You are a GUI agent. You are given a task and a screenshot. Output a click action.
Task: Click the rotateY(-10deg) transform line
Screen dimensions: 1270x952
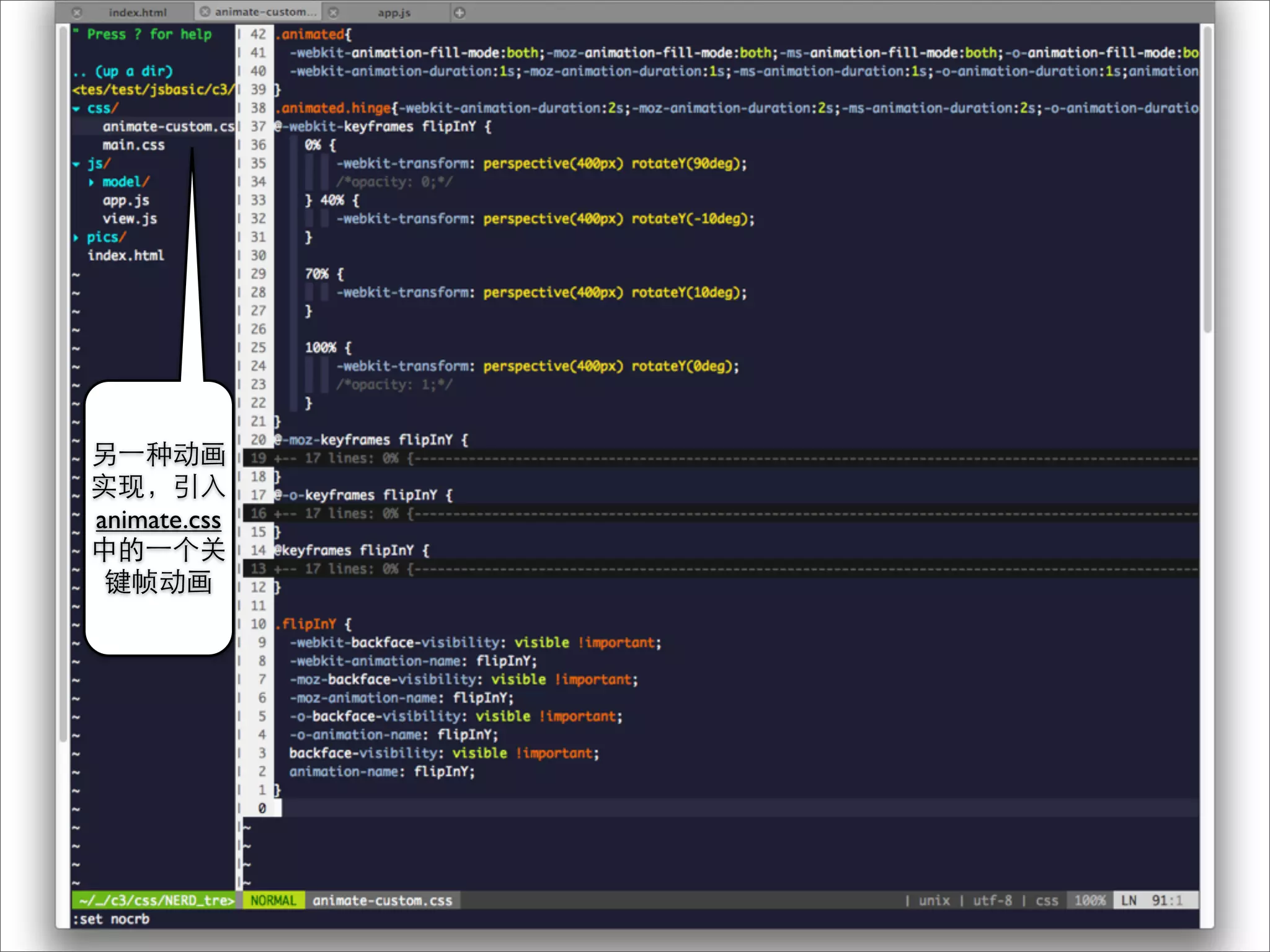546,219
